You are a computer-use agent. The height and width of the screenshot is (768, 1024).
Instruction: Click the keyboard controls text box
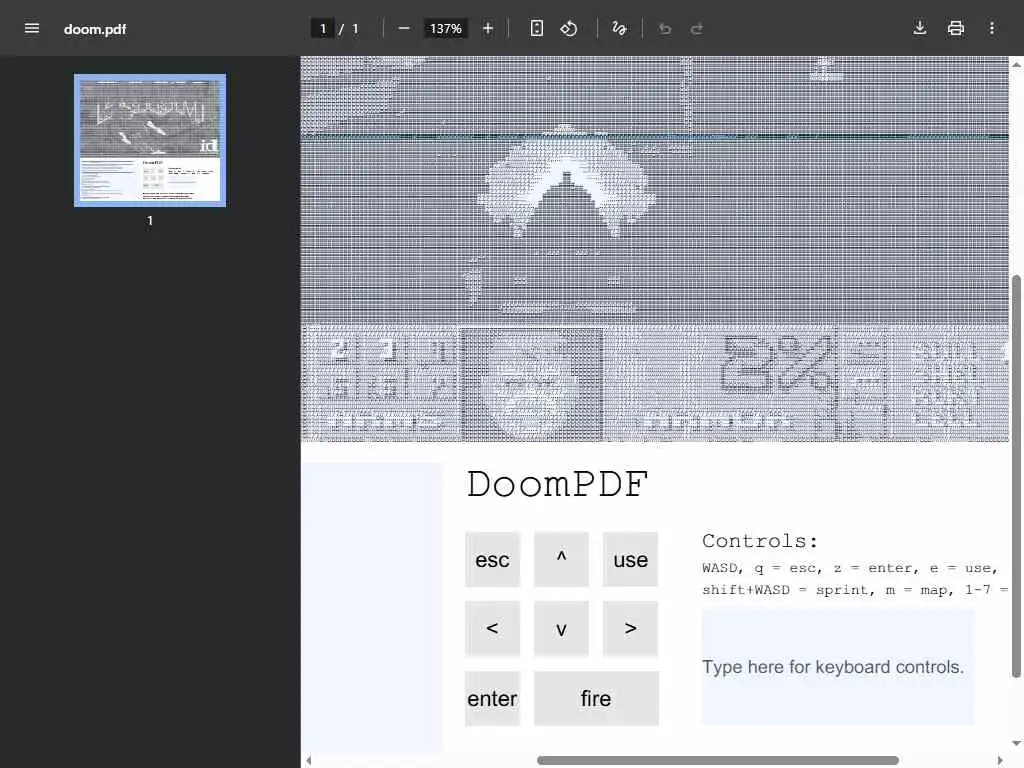tap(838, 667)
